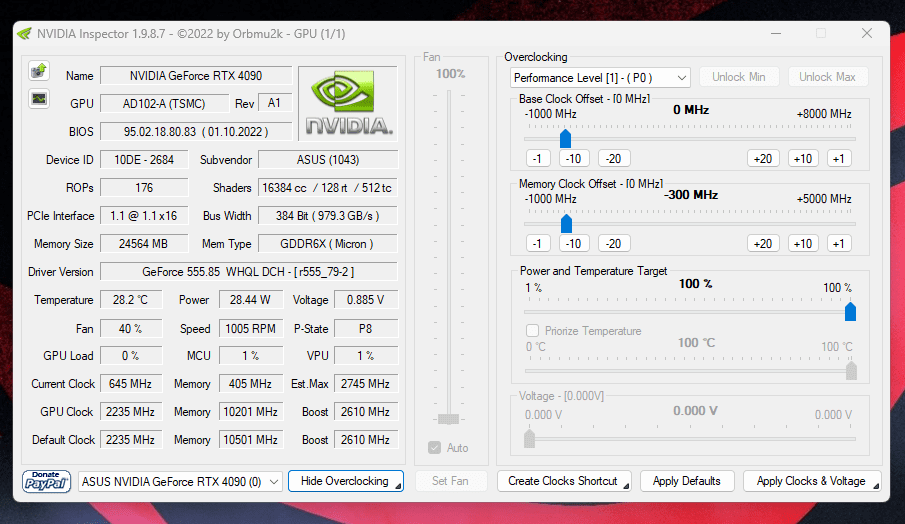Screen dimensions: 905x524
Task: Click the Power value 28.44 W
Action: [250, 300]
